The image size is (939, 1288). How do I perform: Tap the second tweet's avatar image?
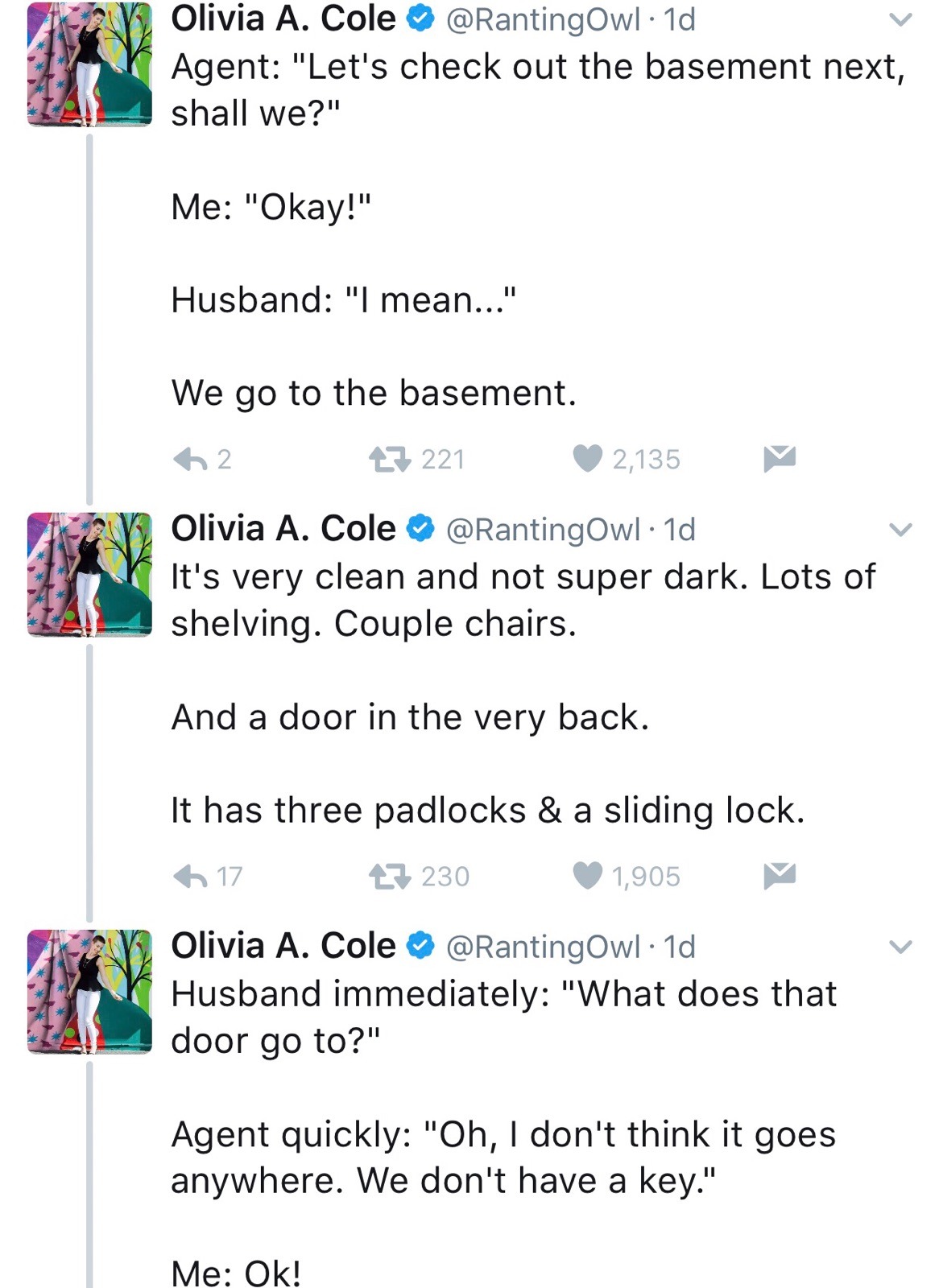tap(89, 574)
